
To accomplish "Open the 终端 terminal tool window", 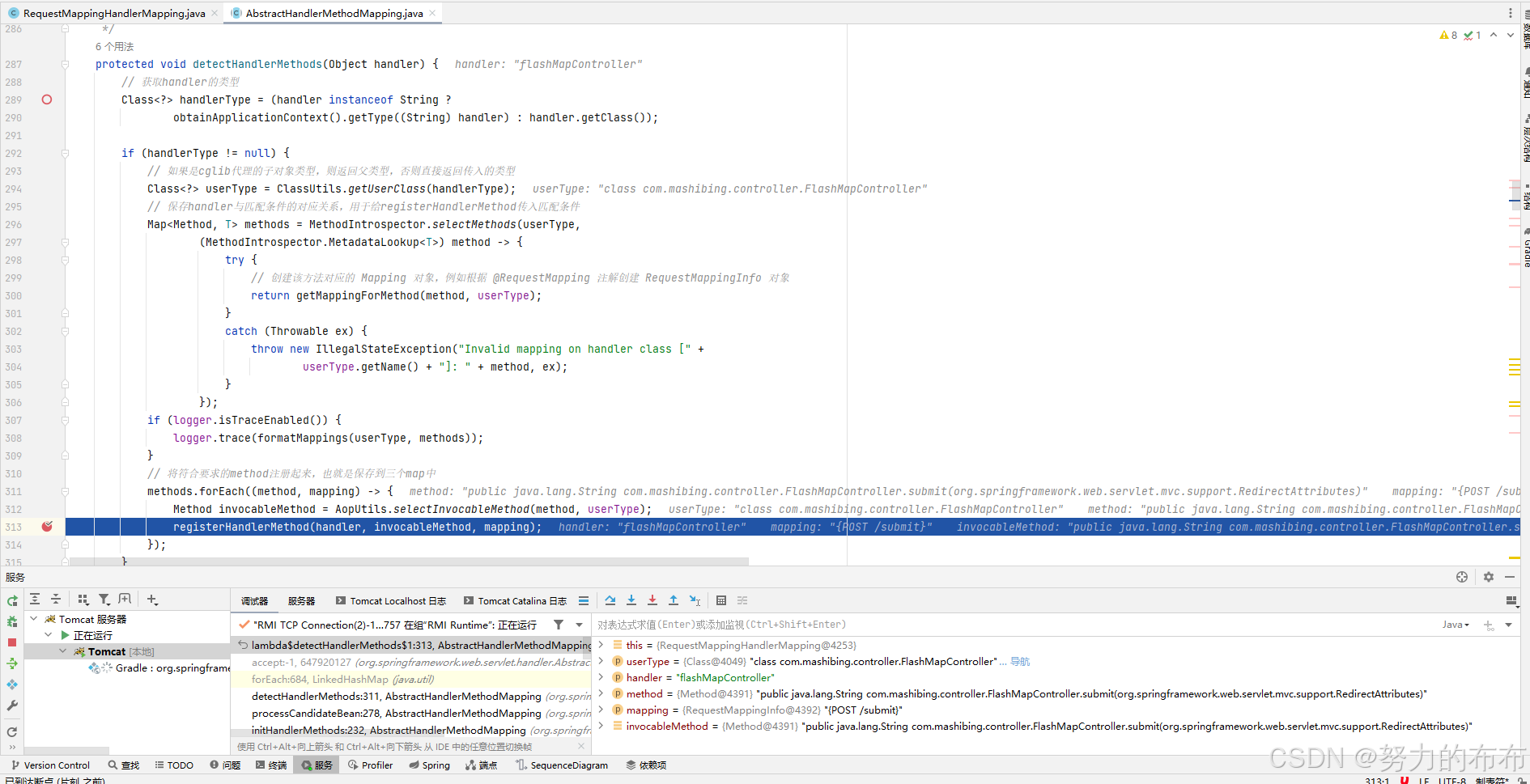I will point(270,765).
